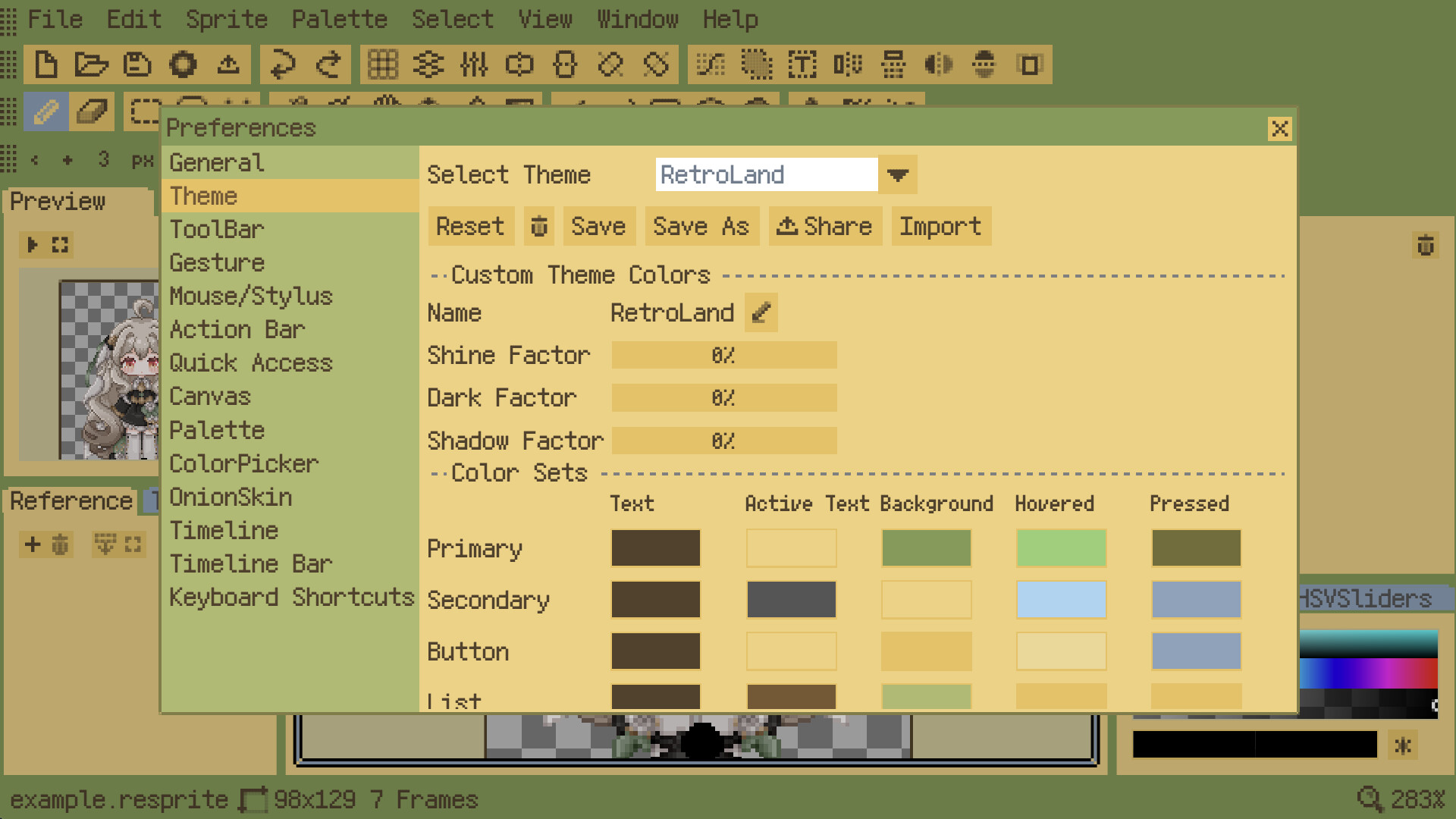Select Keyboard Shortcuts in preferences list

tap(291, 597)
